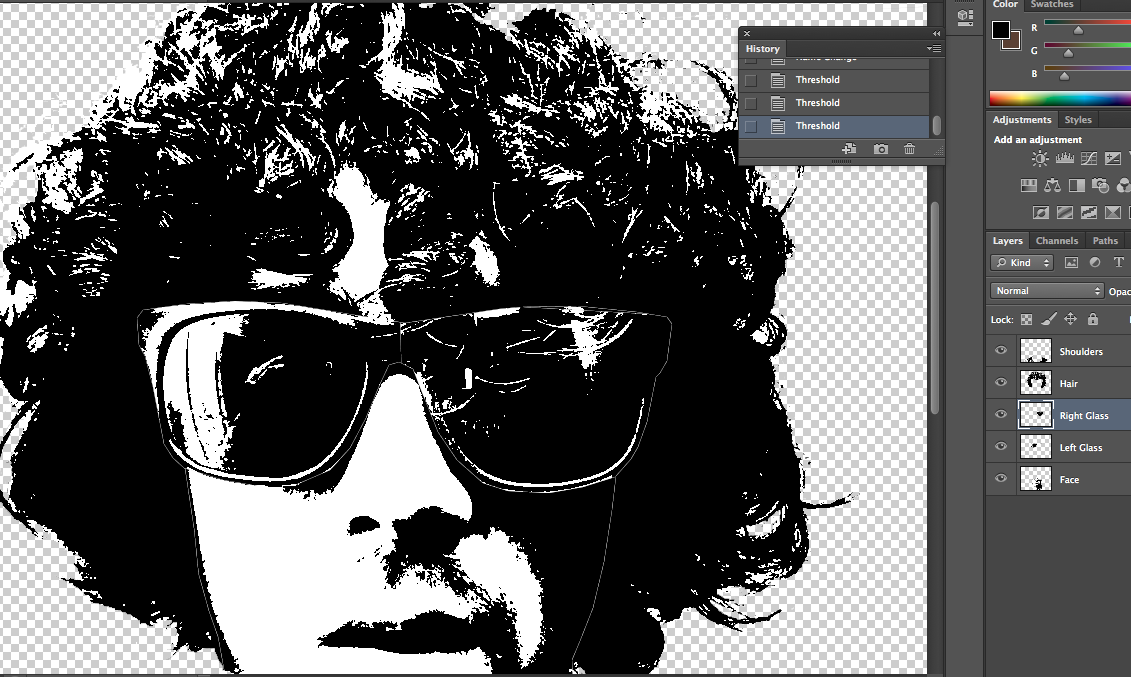Select the Face layer name
This screenshot has width=1131, height=677.
pos(1069,479)
